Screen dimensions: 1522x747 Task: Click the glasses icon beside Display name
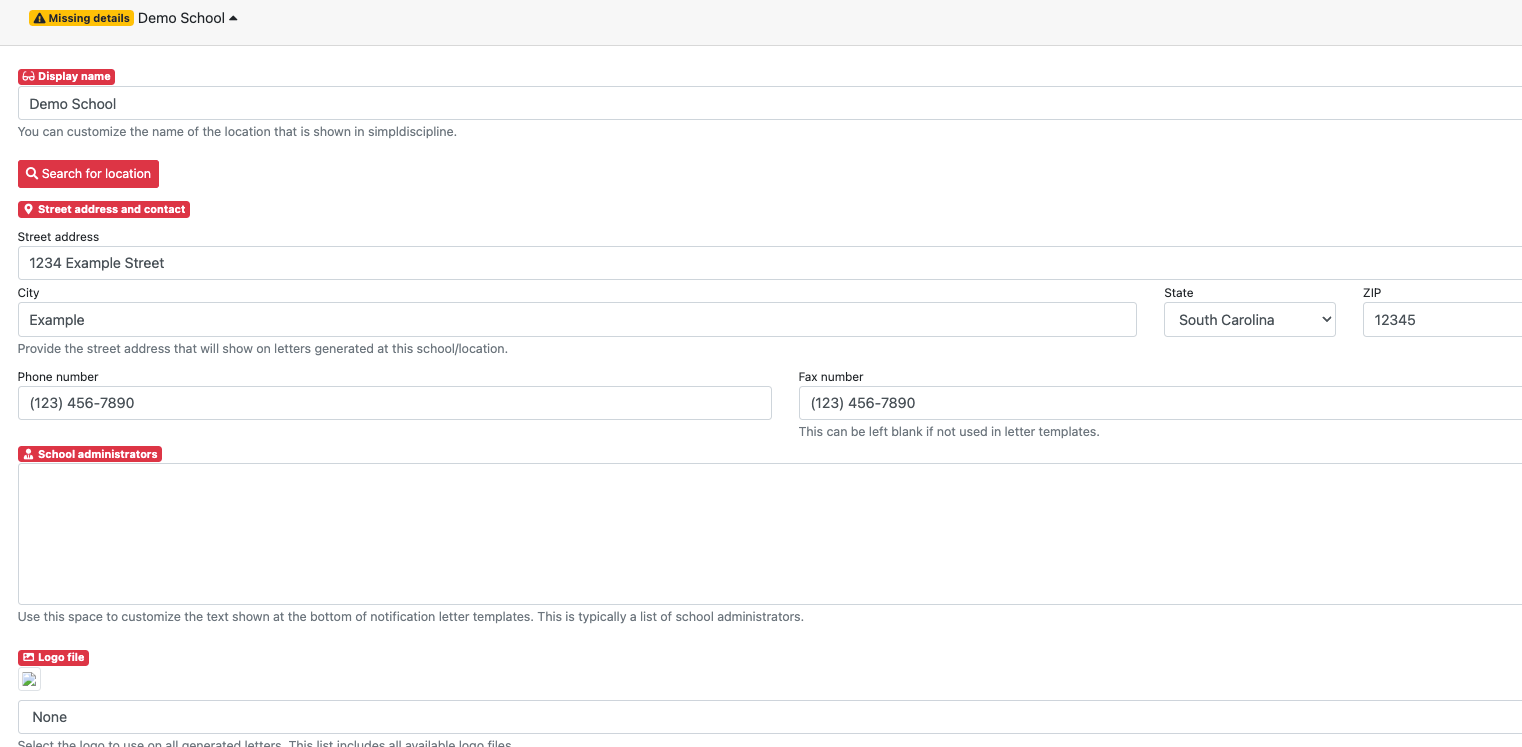(x=28, y=76)
